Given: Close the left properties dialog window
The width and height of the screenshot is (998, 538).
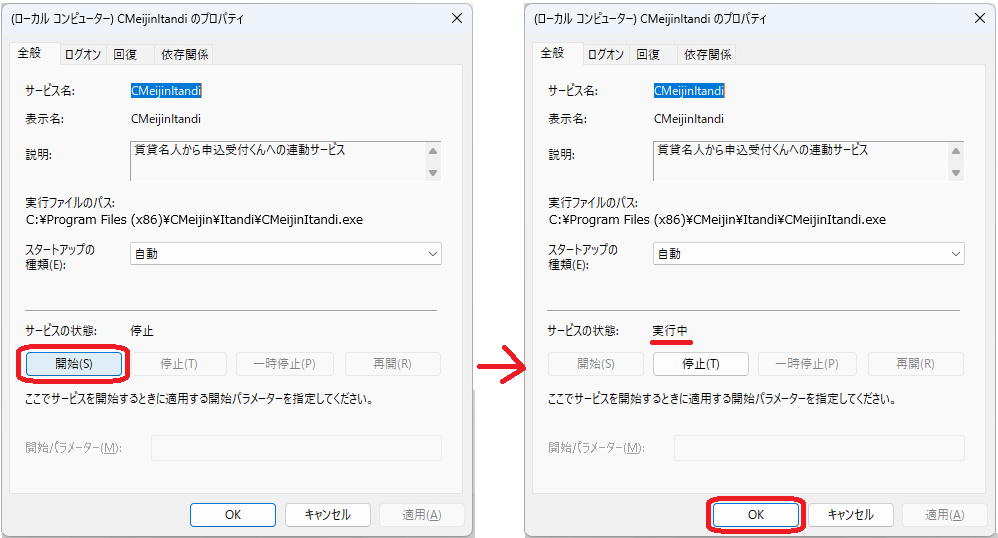Looking at the screenshot, I should tap(457, 18).
